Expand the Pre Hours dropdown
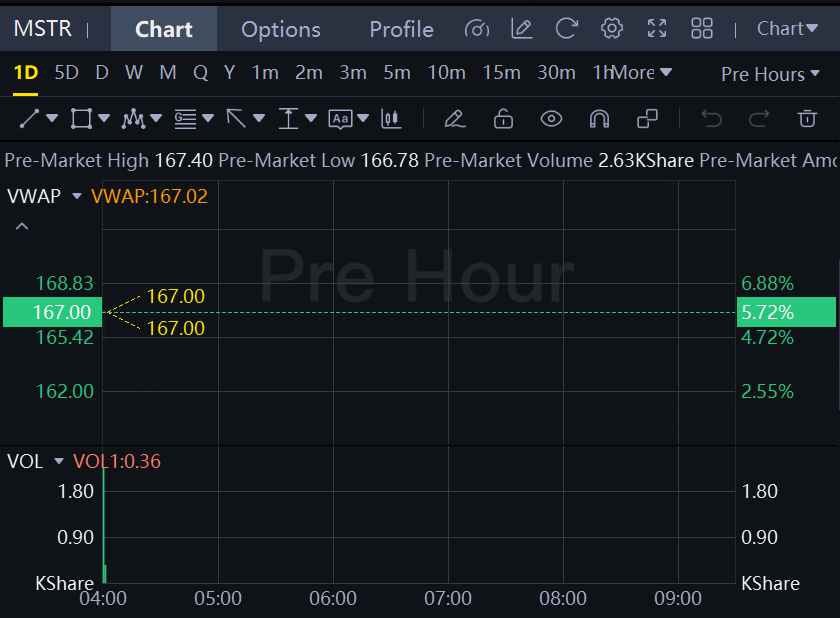The height and width of the screenshot is (618, 840). (x=769, y=74)
